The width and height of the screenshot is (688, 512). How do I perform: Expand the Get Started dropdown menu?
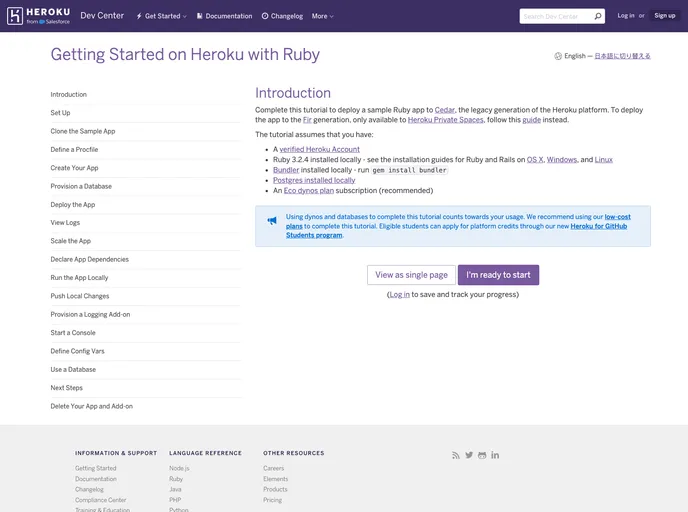[x=161, y=16]
